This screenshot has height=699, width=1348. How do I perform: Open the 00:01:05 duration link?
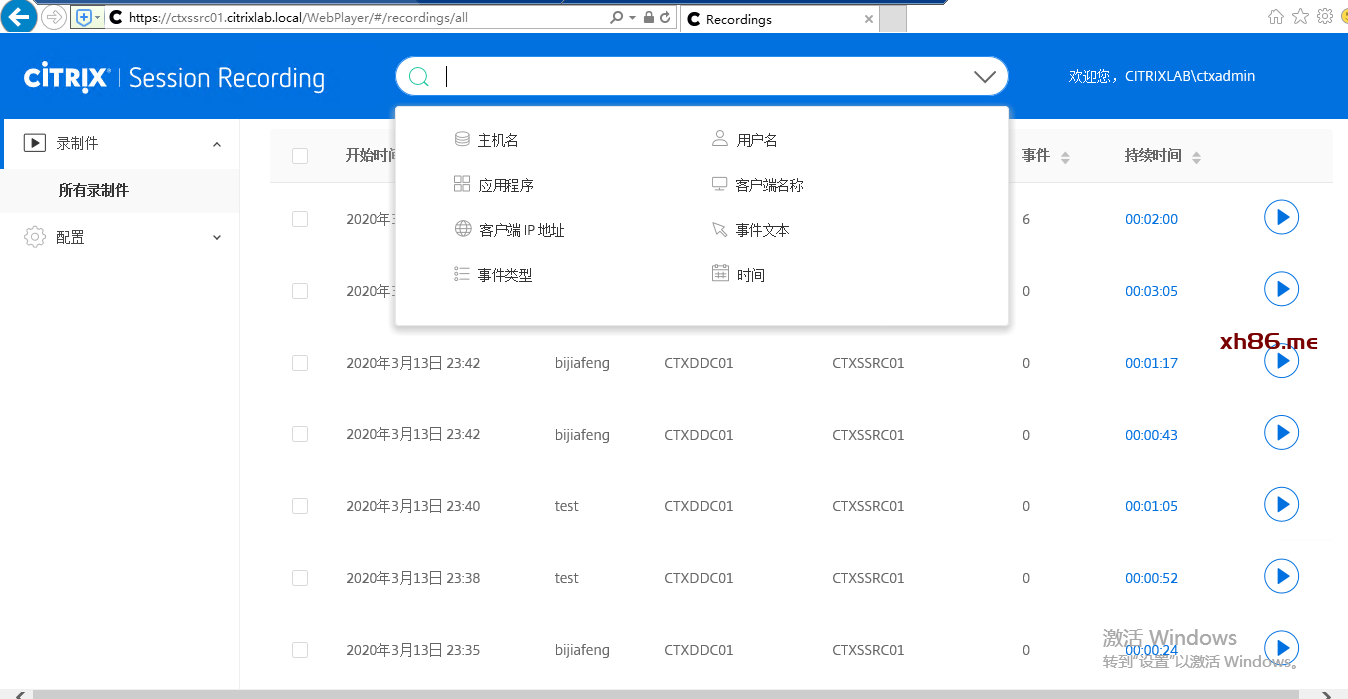(x=1151, y=506)
